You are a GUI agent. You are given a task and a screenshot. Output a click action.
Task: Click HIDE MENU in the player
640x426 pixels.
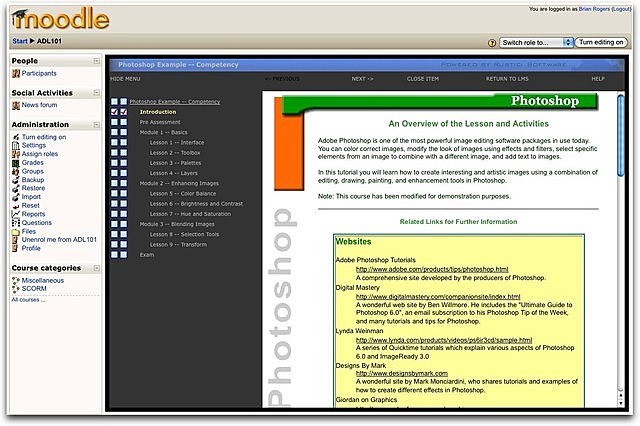[125, 79]
